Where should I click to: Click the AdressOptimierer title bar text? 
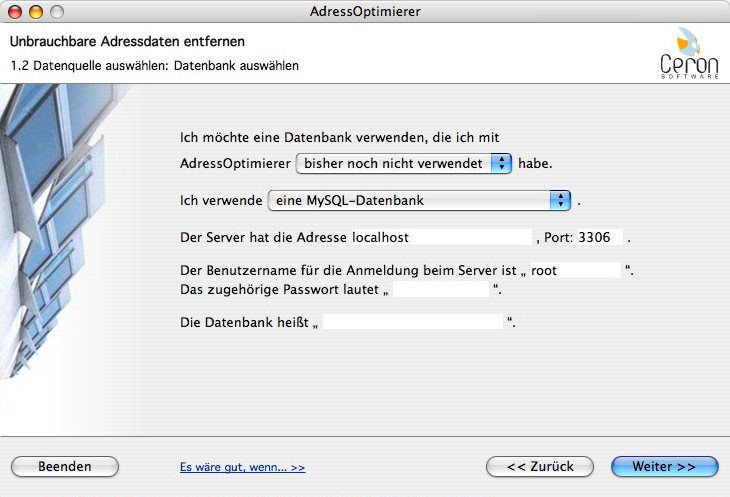(x=365, y=12)
